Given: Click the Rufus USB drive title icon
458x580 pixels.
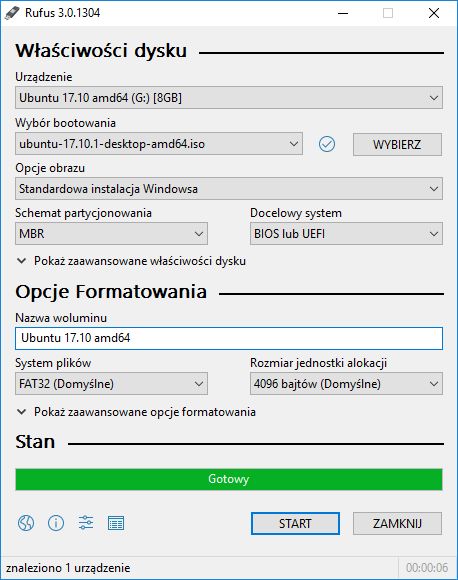Looking at the screenshot, I should click(x=12, y=13).
